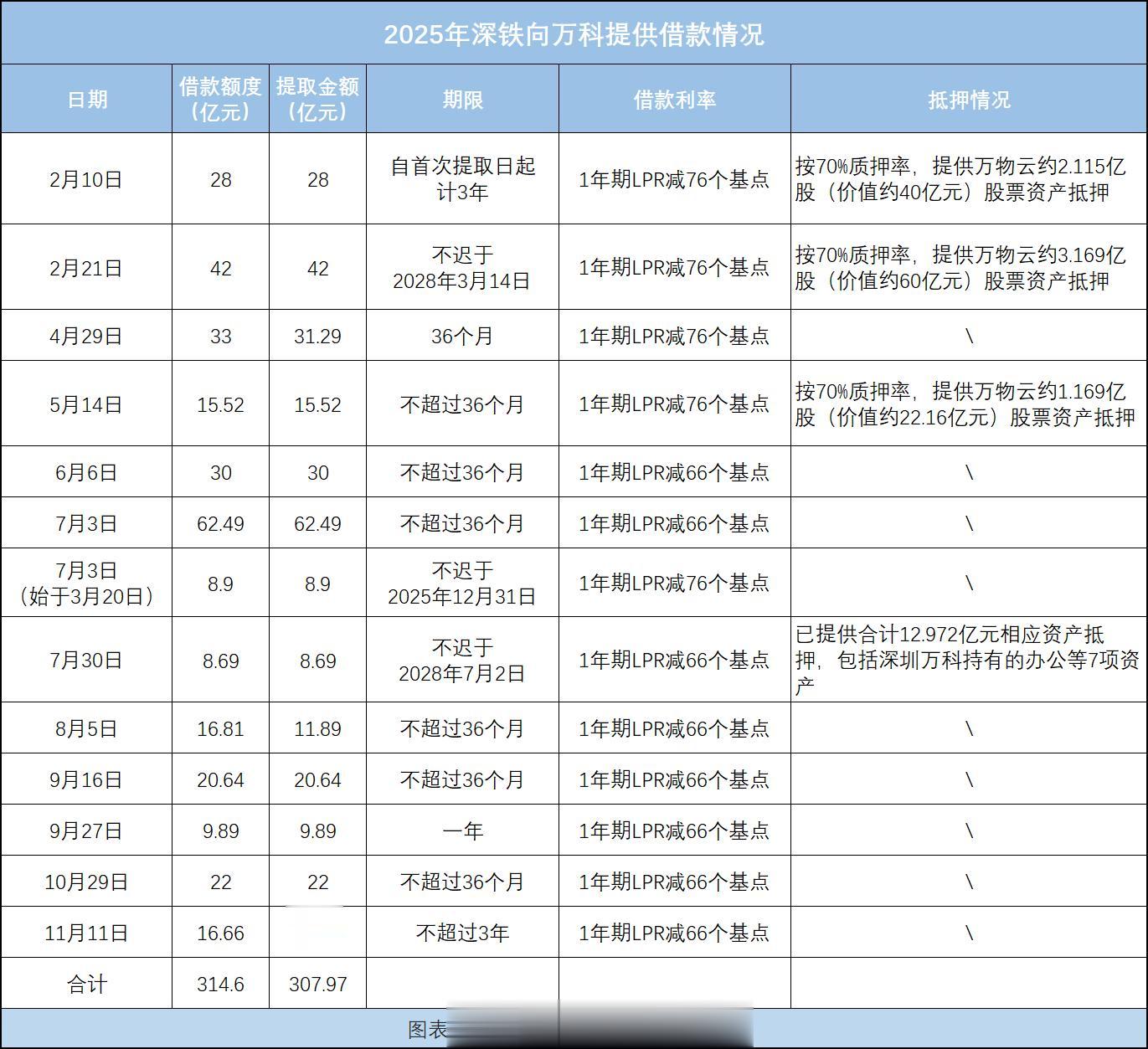Viewport: 1148px width, 1049px height.
Task: Select the pledge text mentioning 1.169亿股
Action: coord(965,404)
